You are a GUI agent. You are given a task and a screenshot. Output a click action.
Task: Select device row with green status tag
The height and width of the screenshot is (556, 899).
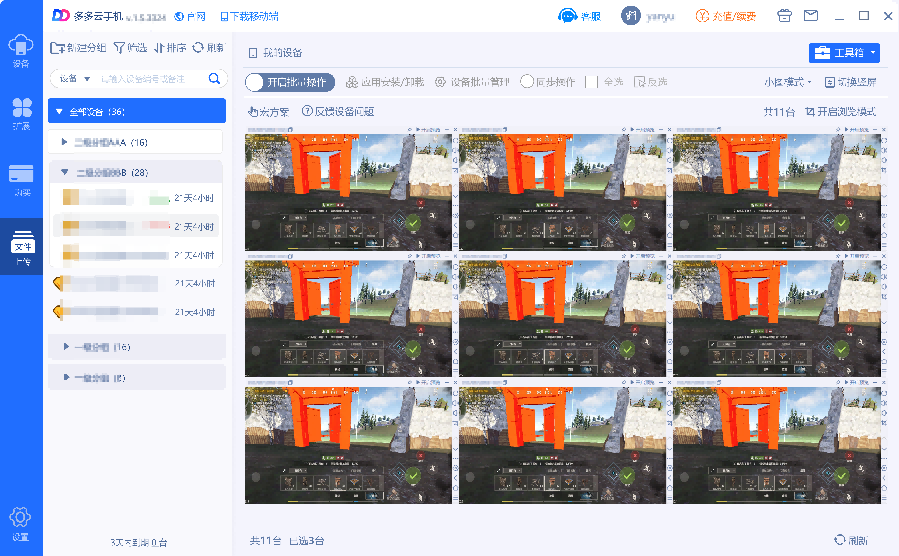(136, 198)
